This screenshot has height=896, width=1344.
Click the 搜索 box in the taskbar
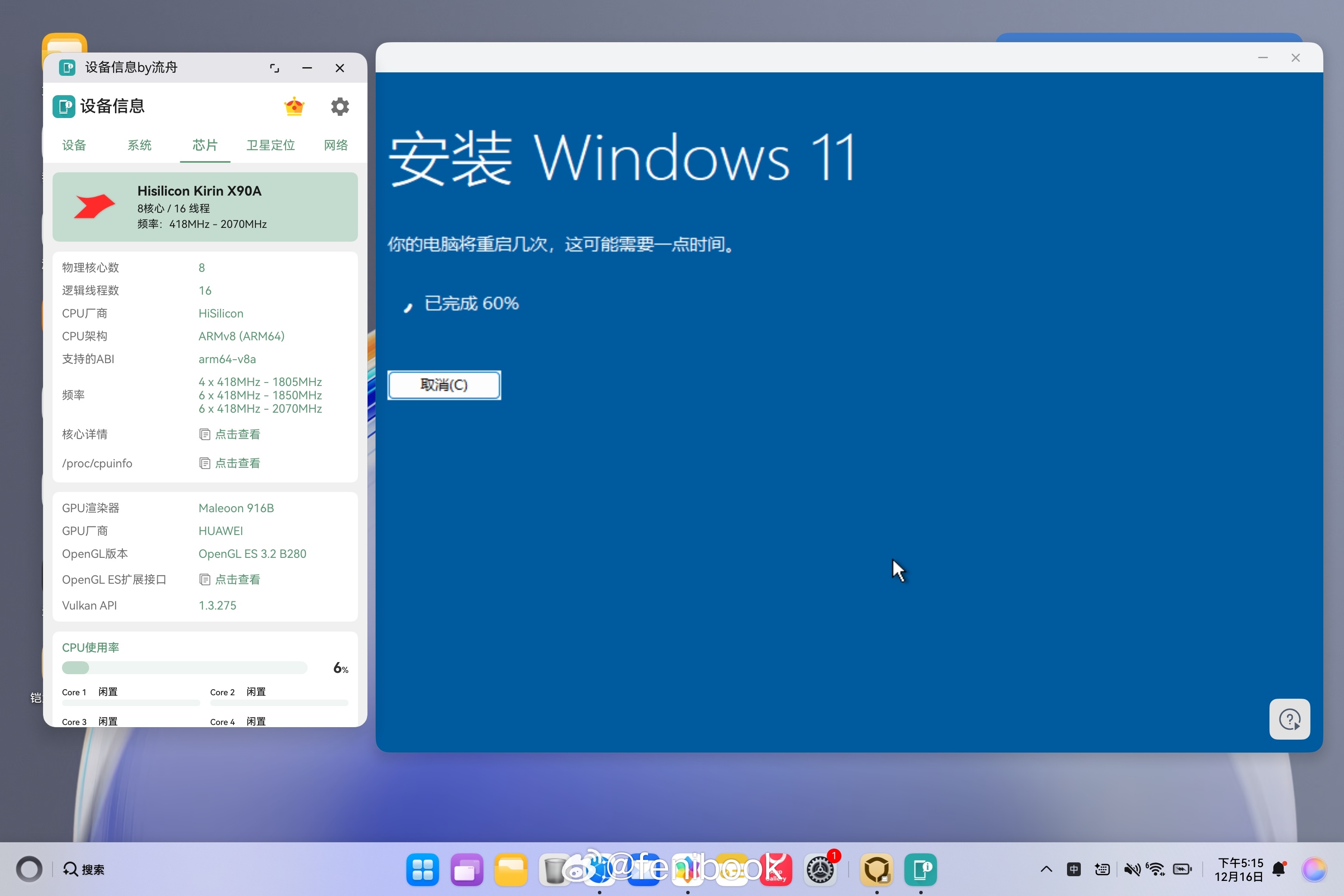pos(84,869)
